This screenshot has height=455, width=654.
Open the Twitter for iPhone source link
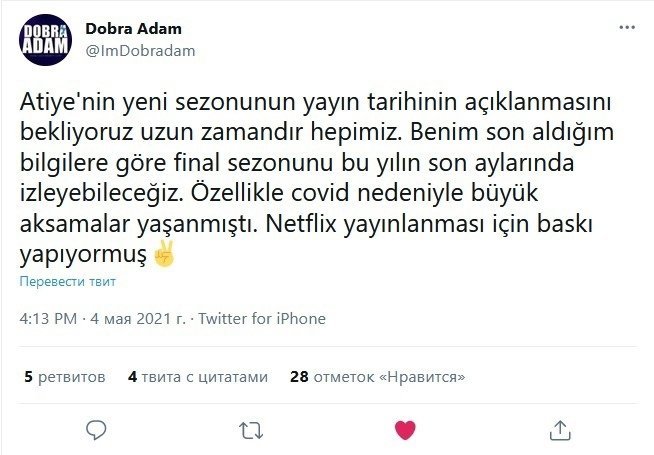coord(262,319)
